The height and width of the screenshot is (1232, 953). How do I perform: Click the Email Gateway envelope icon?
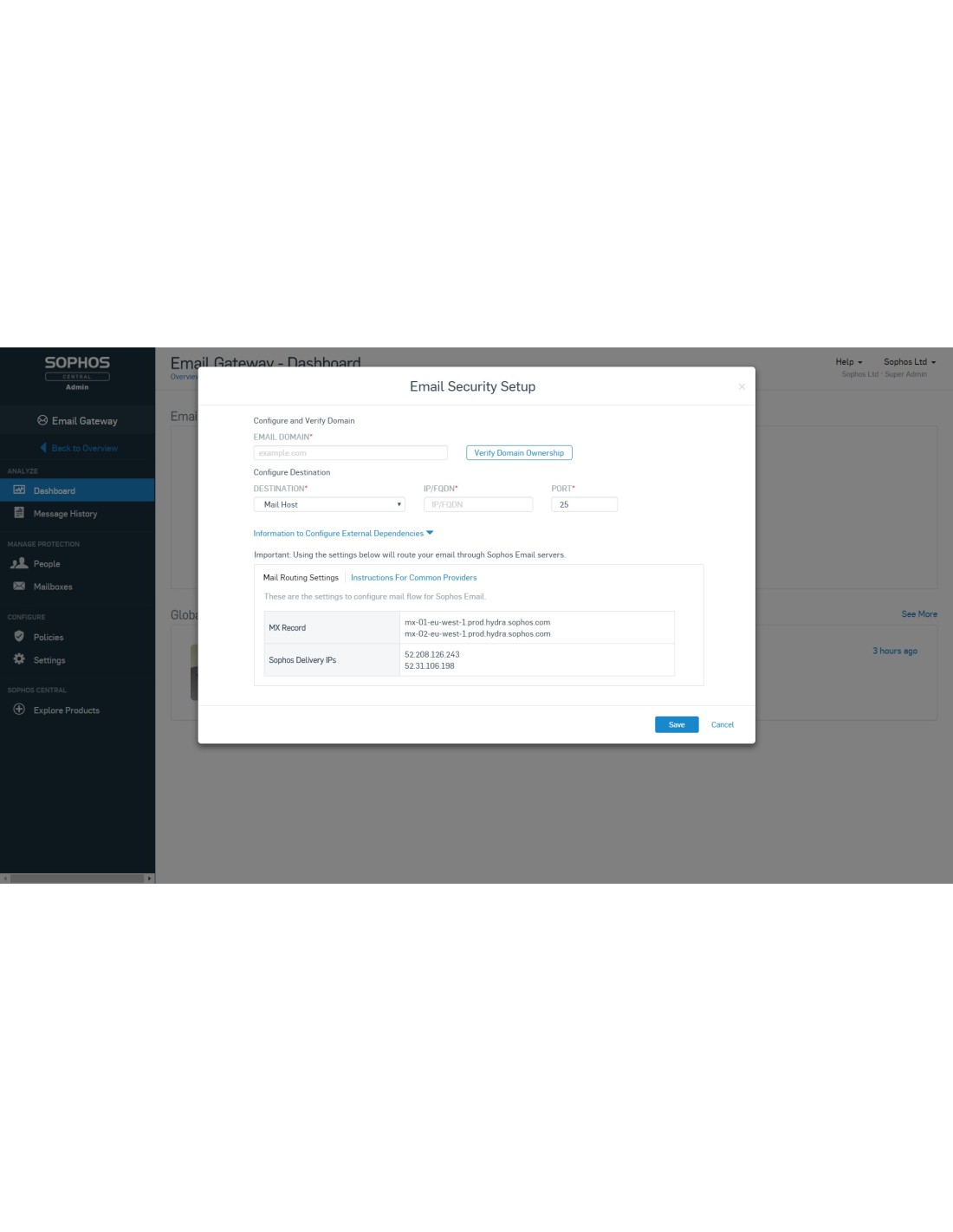click(x=42, y=420)
